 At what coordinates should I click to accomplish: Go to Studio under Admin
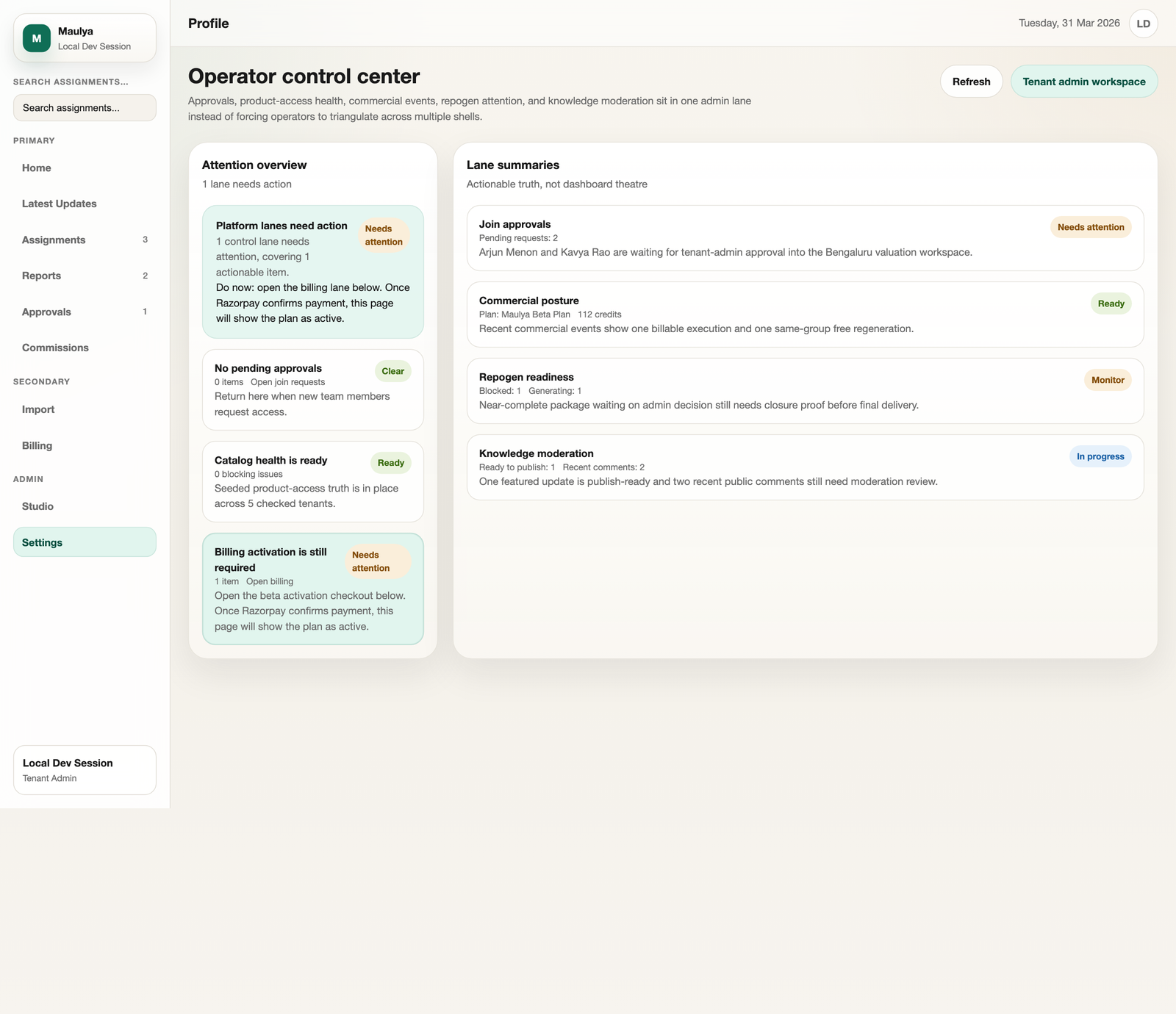pos(38,507)
